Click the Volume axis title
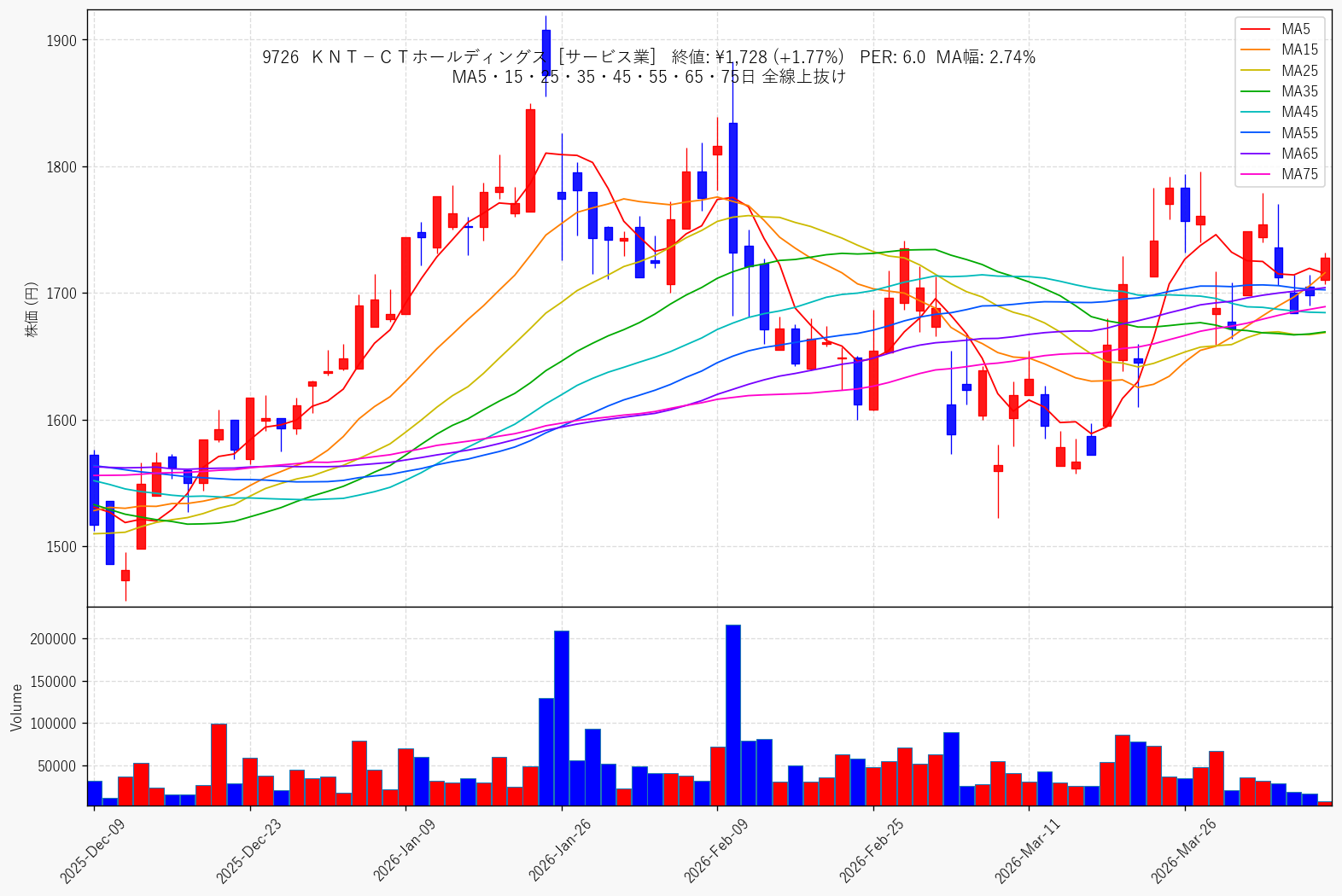The image size is (1342, 896). (17, 707)
